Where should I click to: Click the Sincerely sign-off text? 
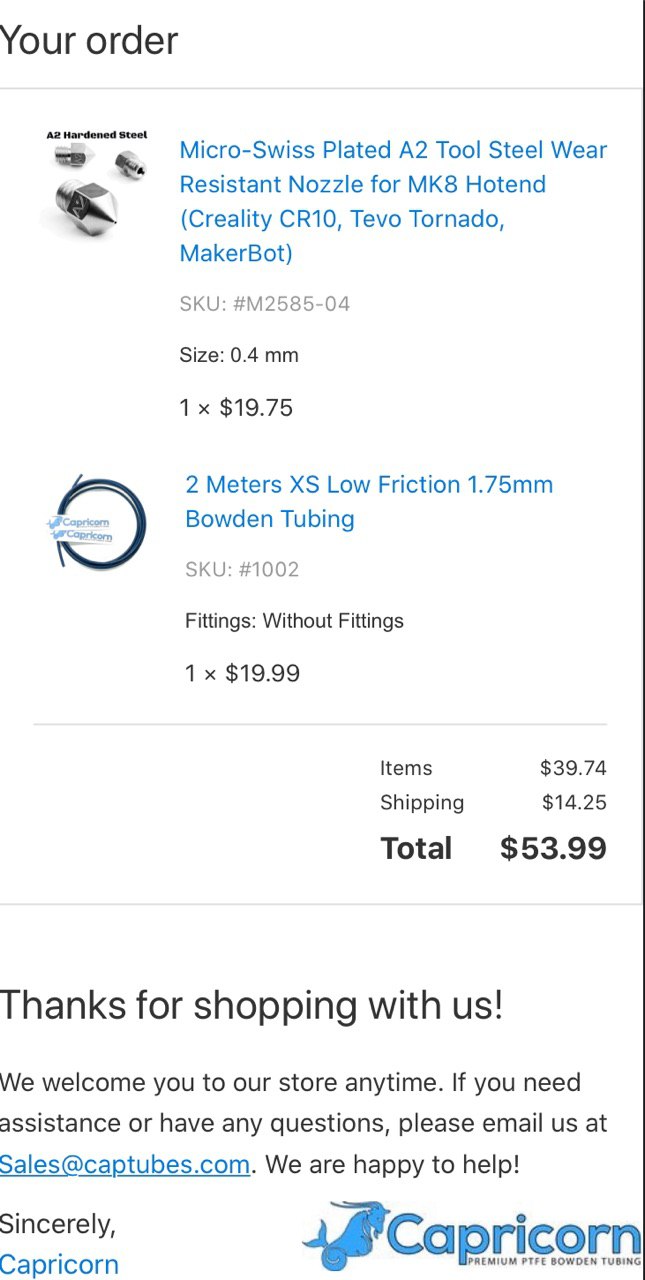pos(58,1223)
